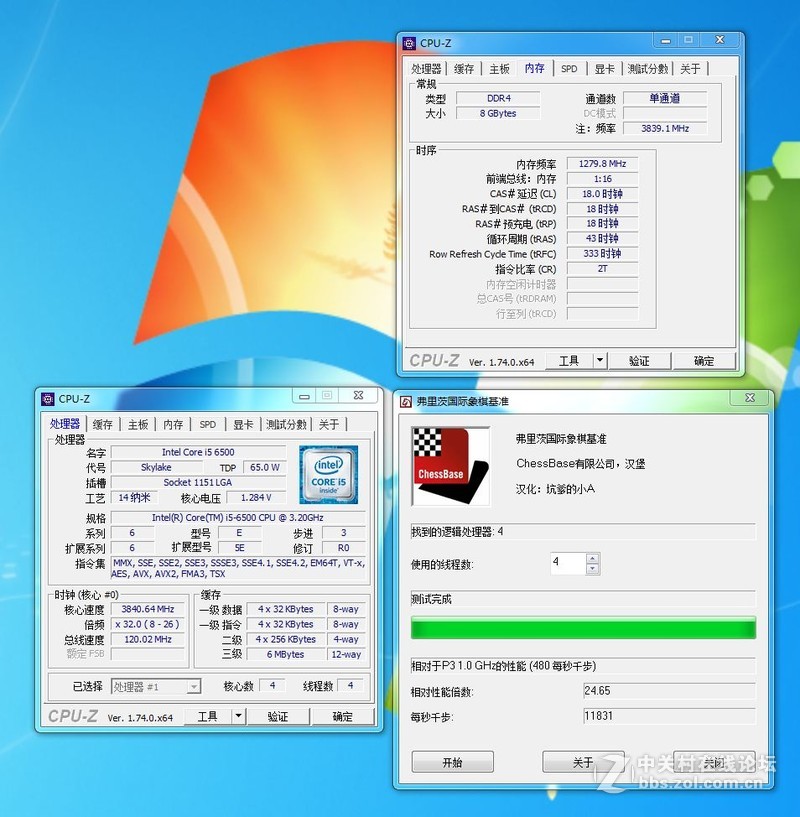Viewport: 800px width, 817px height.
Task: Click the Intel Core i5 inside logo
Action: click(328, 474)
